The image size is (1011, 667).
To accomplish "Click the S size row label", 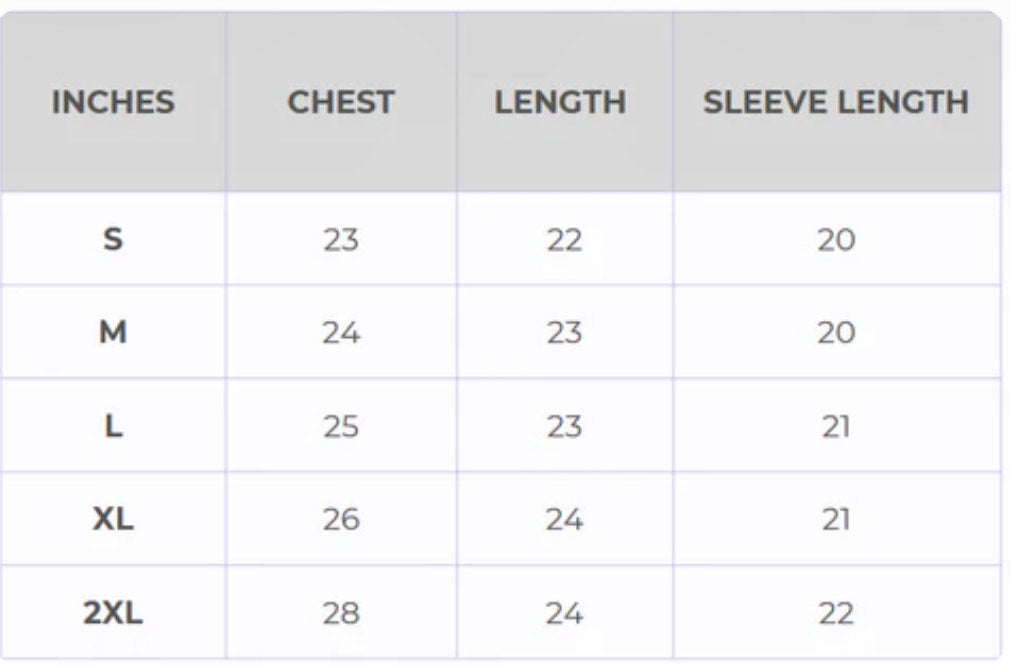I will pyautogui.click(x=113, y=239).
